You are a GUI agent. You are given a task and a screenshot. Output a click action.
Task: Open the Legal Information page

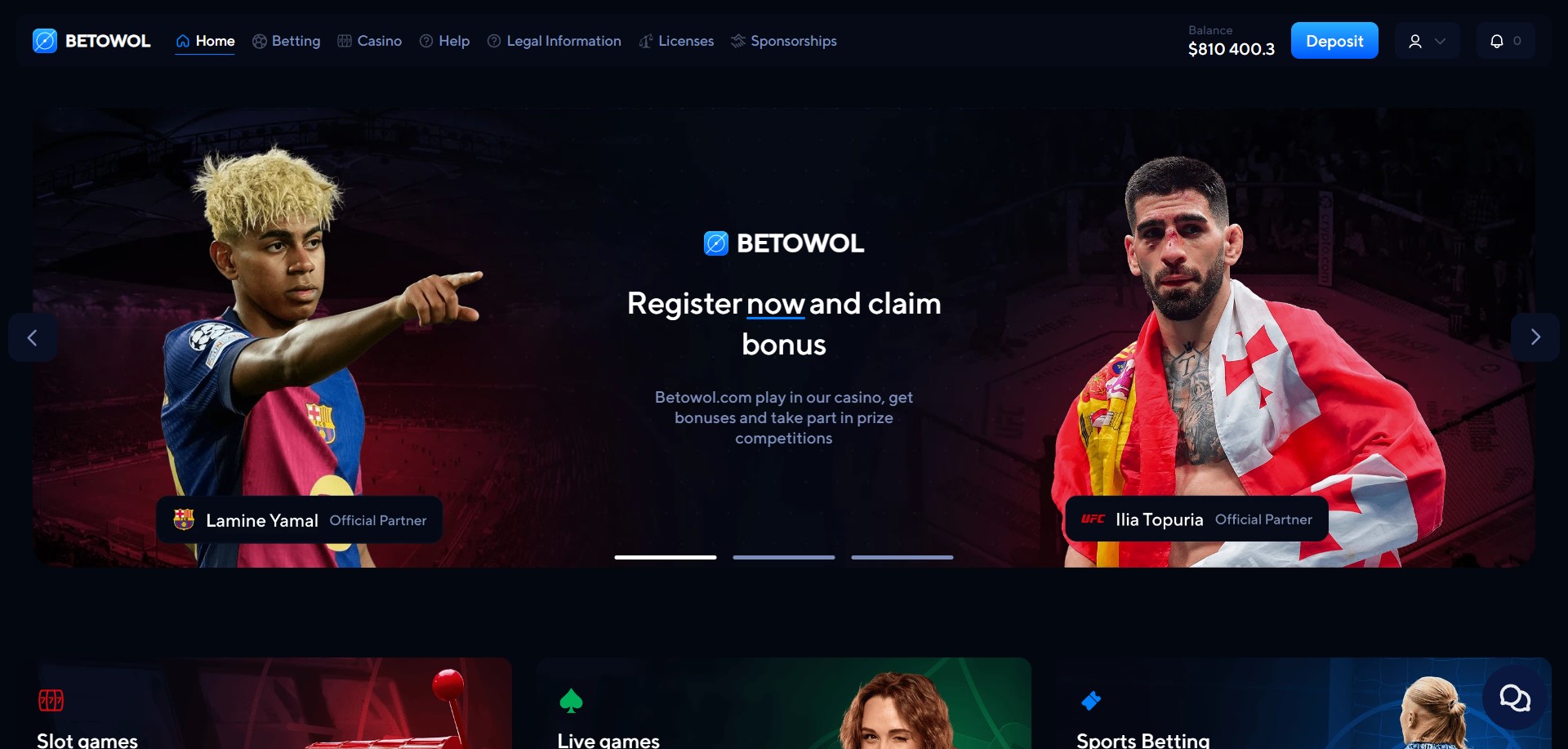pos(554,41)
